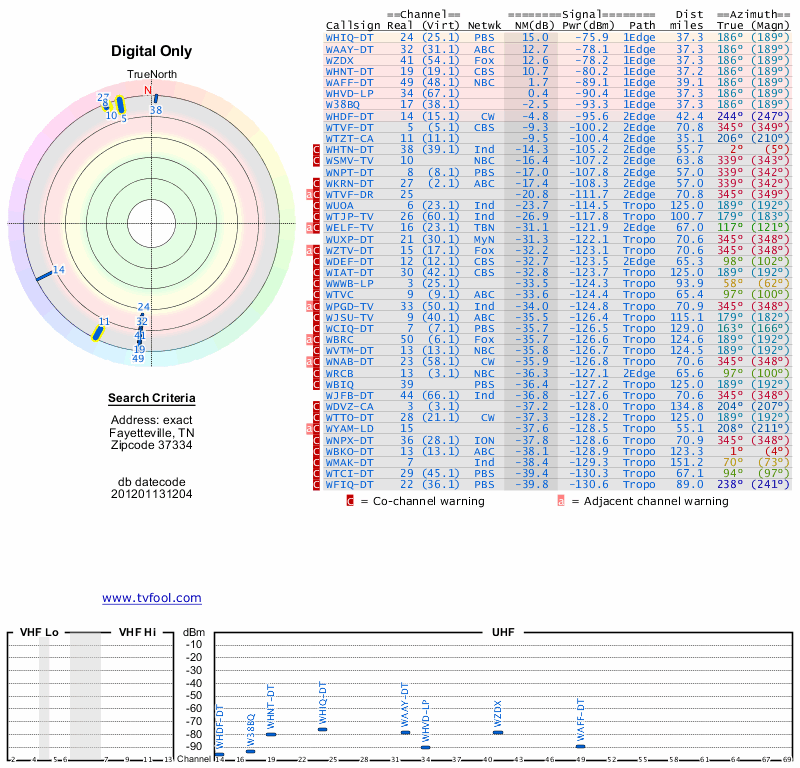This screenshot has width=800, height=768.
Task: Click the red N north indicator
Action: tap(149, 90)
